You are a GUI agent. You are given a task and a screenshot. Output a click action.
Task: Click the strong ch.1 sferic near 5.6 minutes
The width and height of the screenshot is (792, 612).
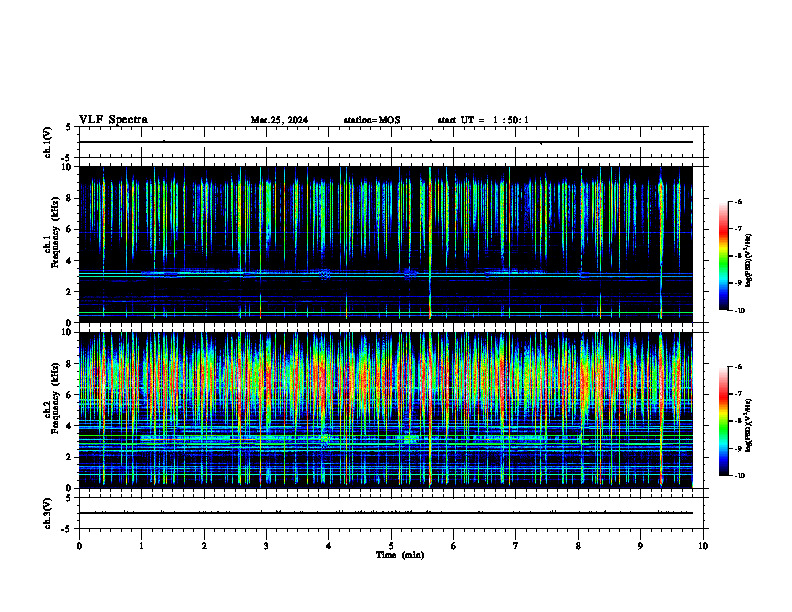coord(430,244)
